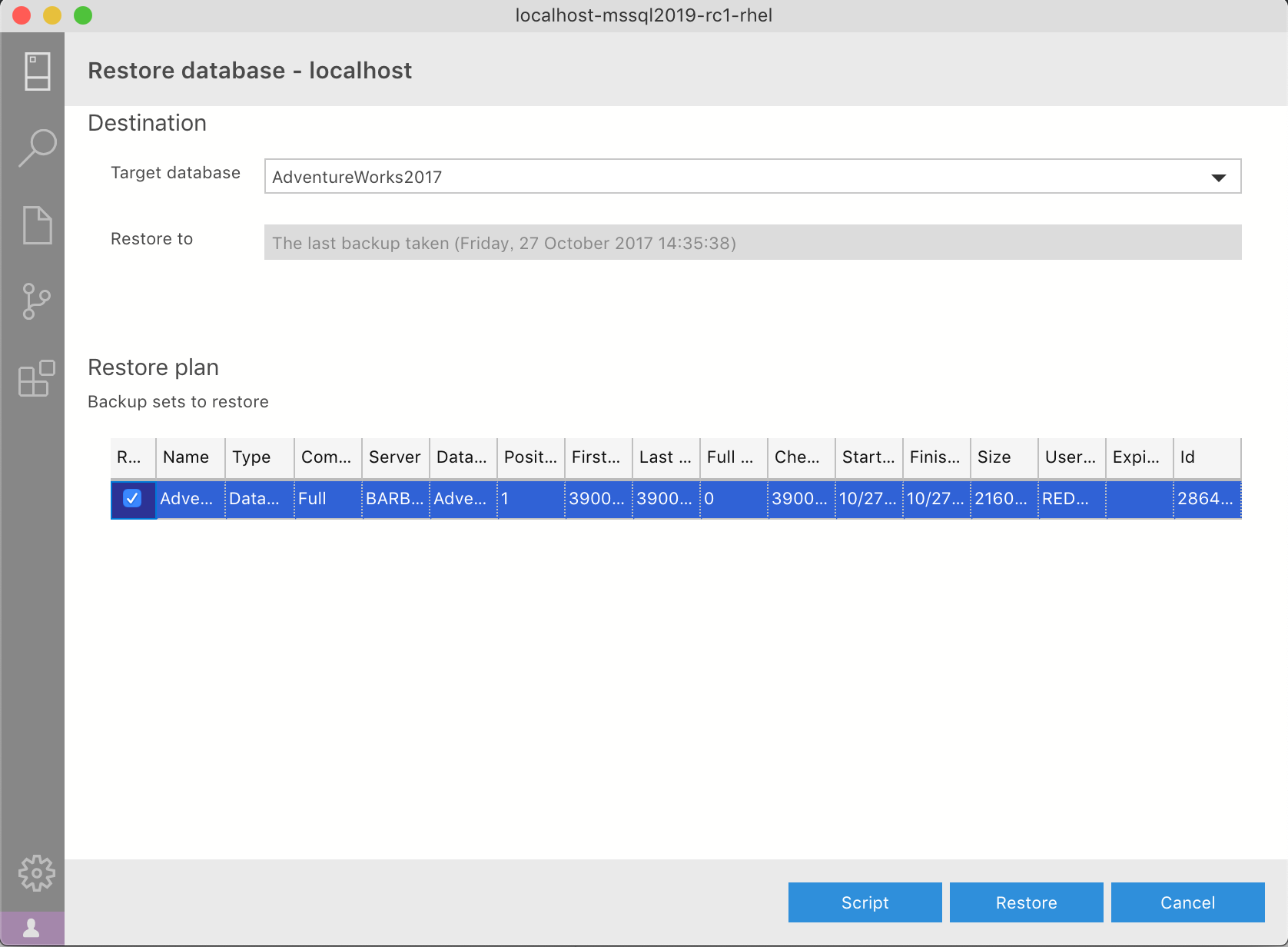The image size is (1288, 947).
Task: Open the Manage gear icon
Action: click(37, 874)
